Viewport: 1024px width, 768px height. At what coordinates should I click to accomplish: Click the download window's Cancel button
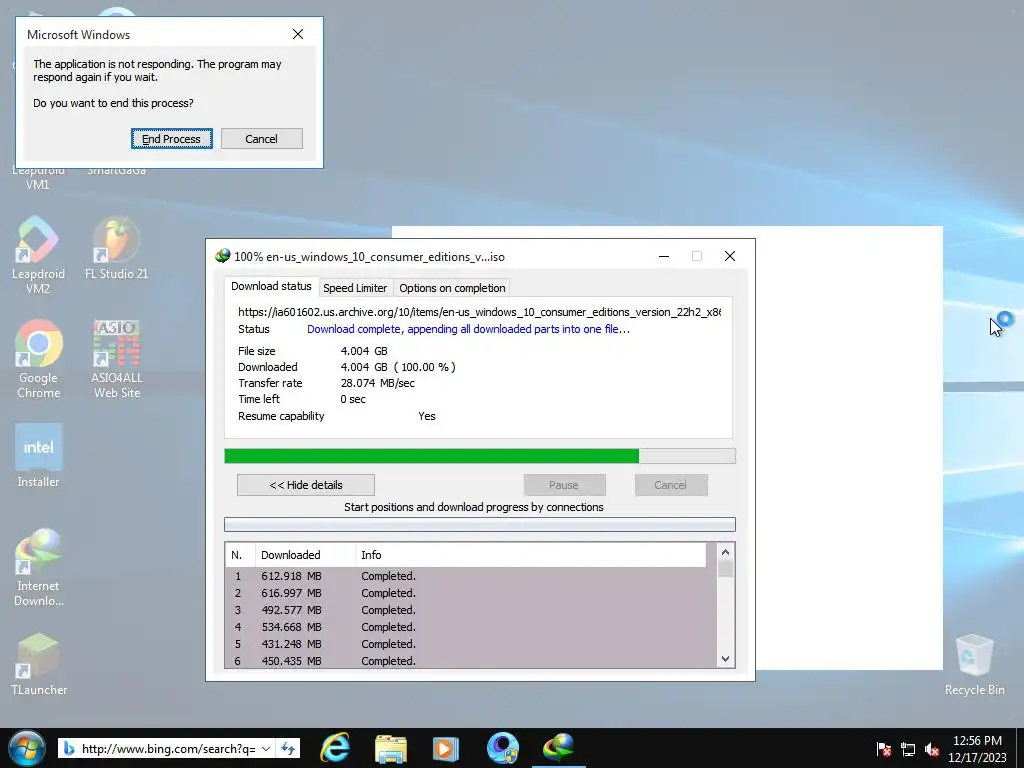(x=671, y=485)
